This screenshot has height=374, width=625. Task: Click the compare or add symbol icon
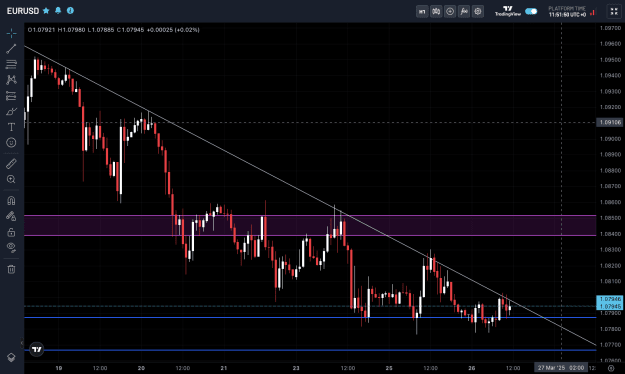pyautogui.click(x=450, y=12)
